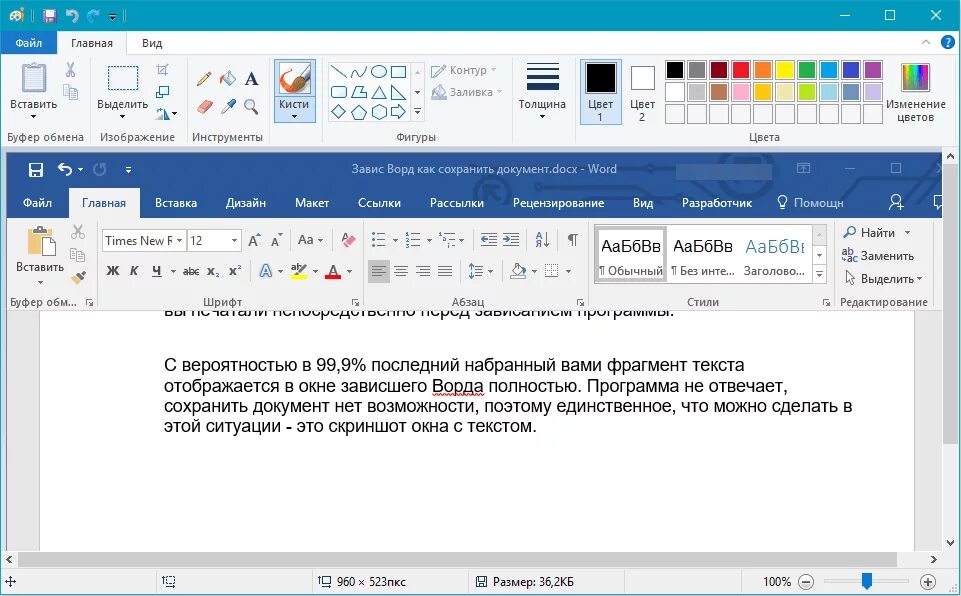Open Paint Help question mark icon
The width and height of the screenshot is (961, 596).
[948, 42]
